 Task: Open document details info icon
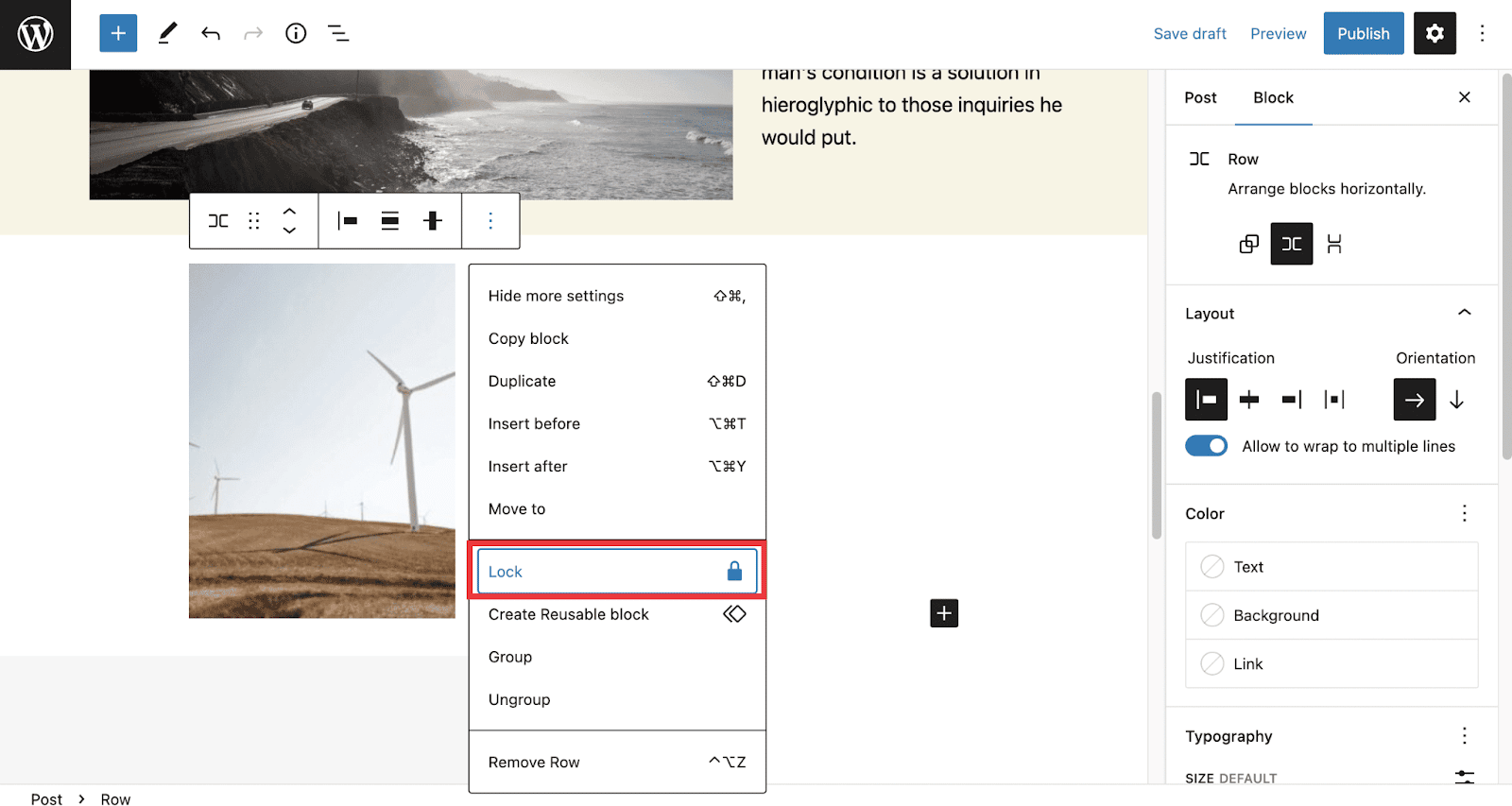[x=296, y=34]
